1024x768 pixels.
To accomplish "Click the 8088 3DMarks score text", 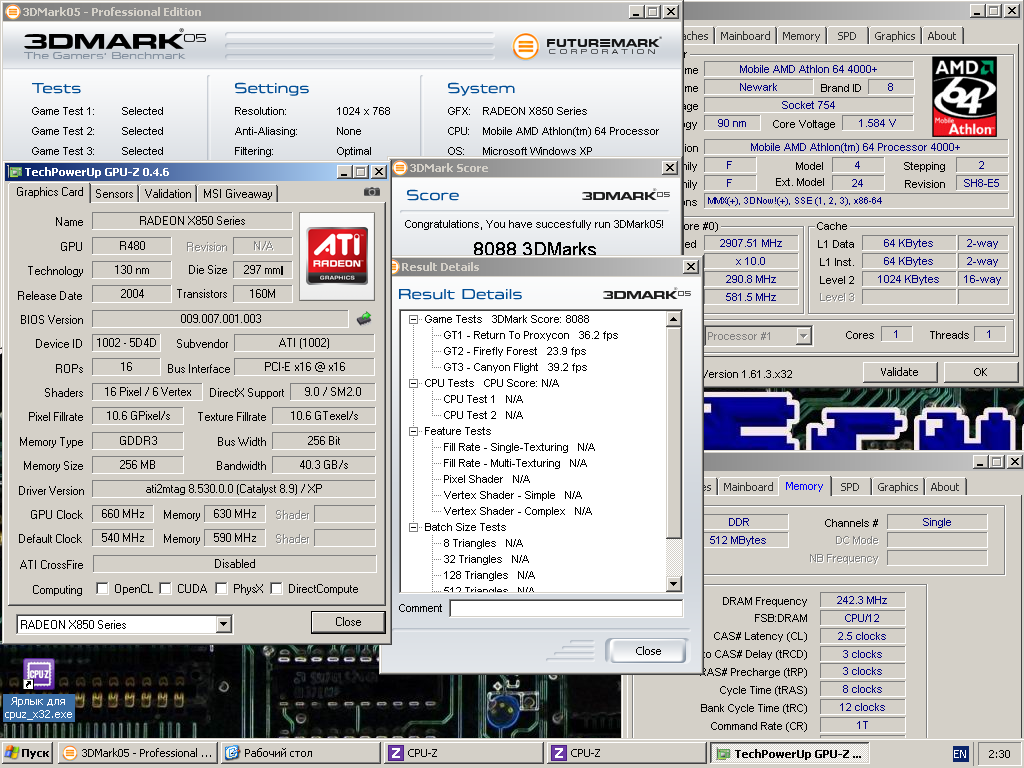I will [534, 248].
